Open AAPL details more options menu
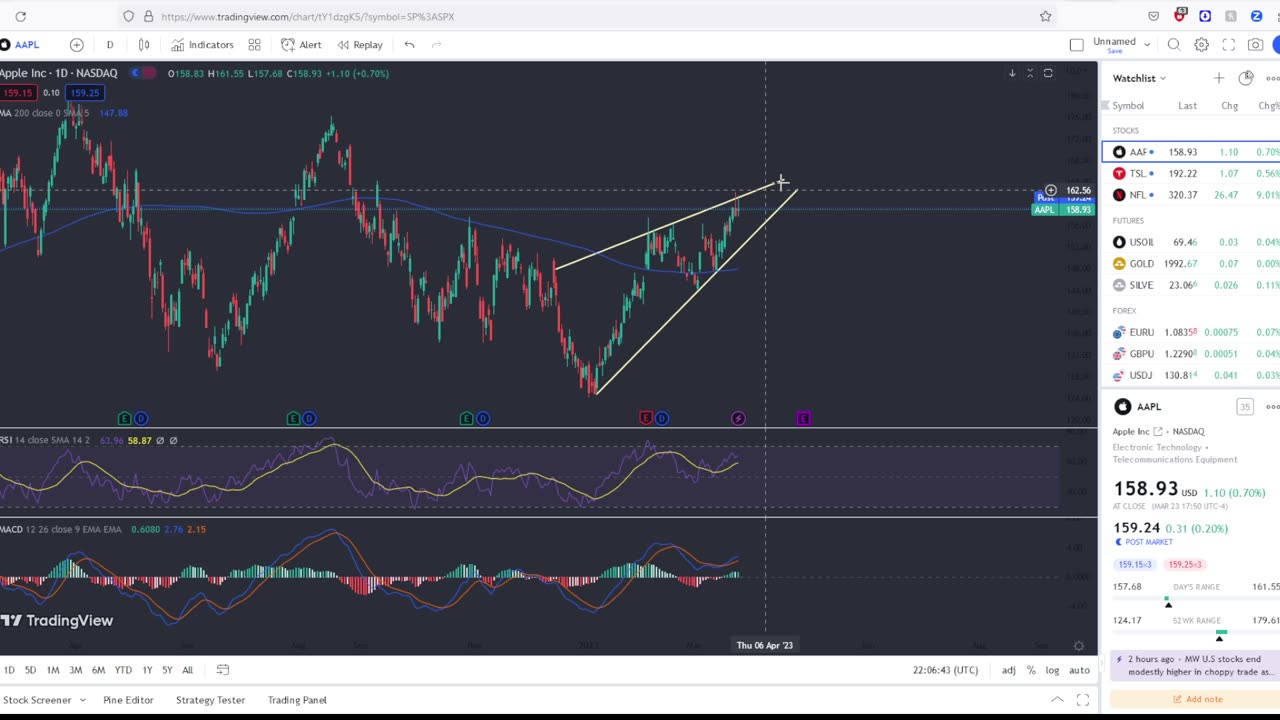Image resolution: width=1280 pixels, height=720 pixels. [1272, 406]
